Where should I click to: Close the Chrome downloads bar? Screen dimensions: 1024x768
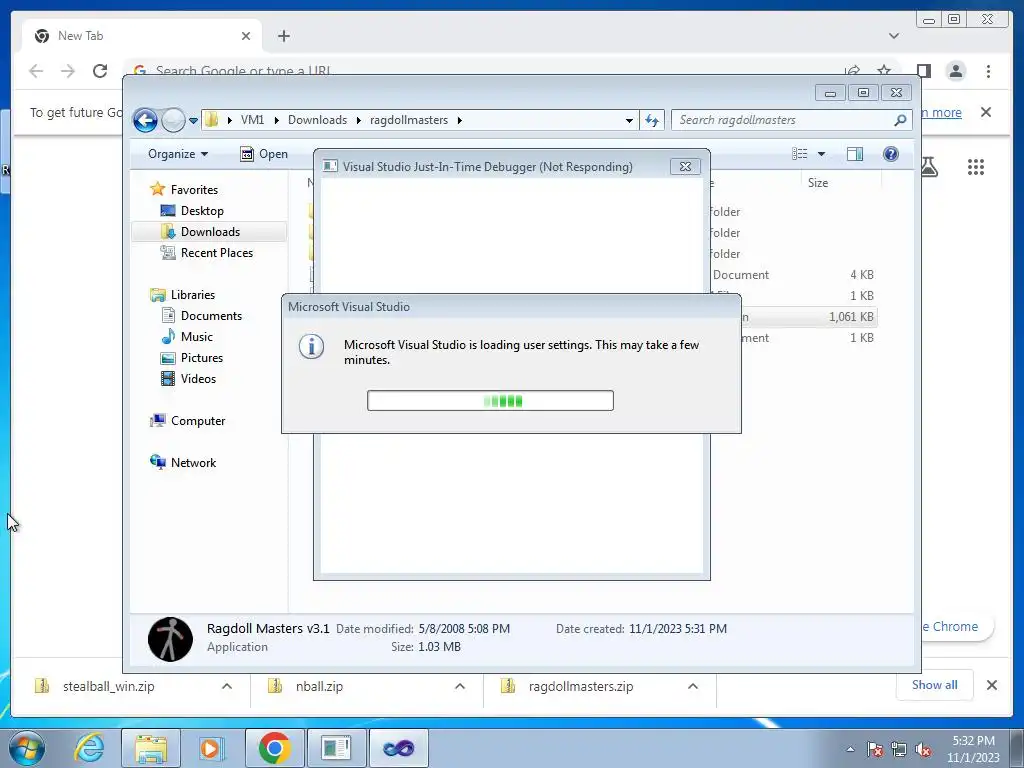click(992, 685)
